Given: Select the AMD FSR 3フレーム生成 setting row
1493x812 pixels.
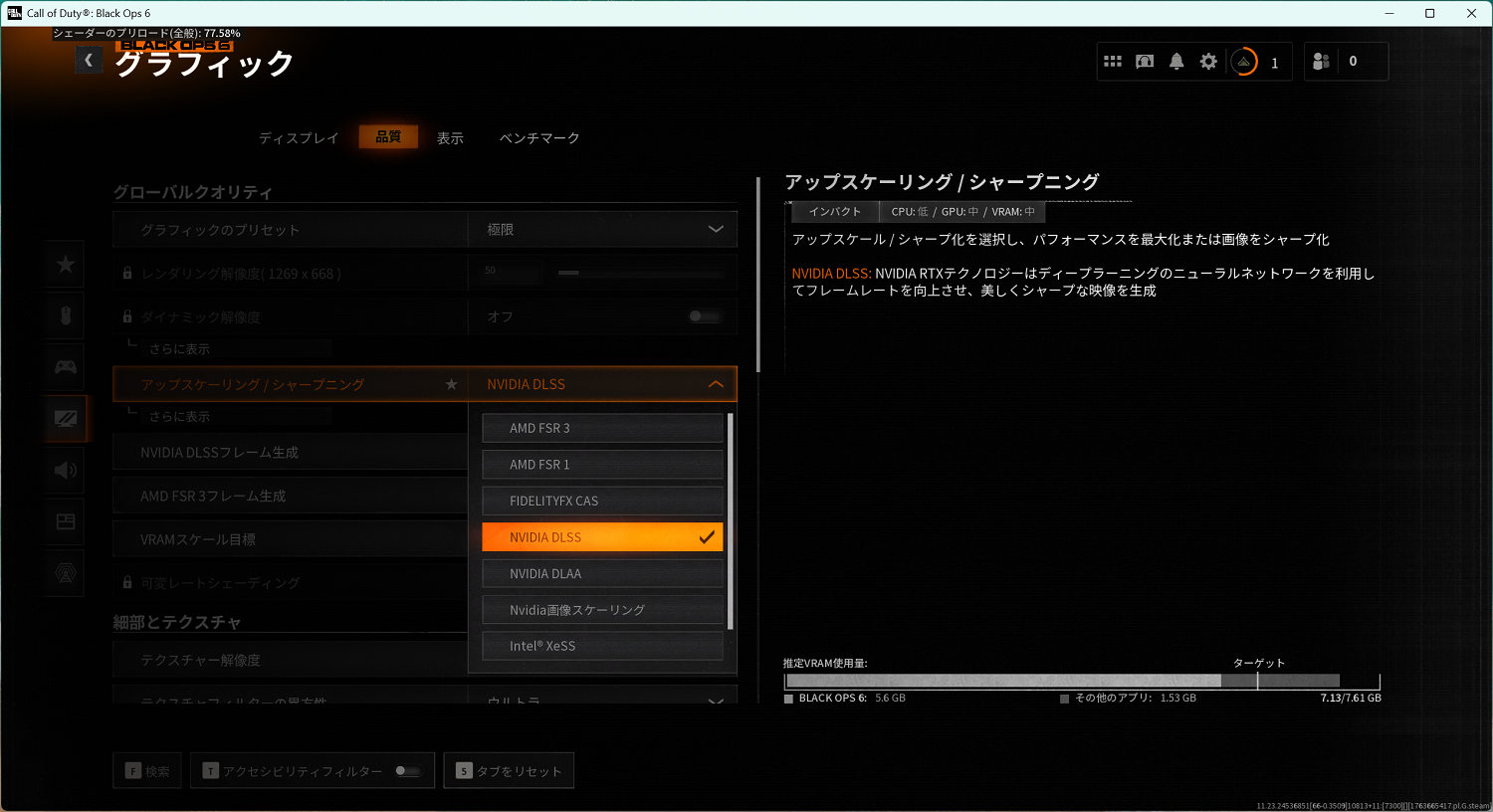Looking at the screenshot, I should point(290,497).
